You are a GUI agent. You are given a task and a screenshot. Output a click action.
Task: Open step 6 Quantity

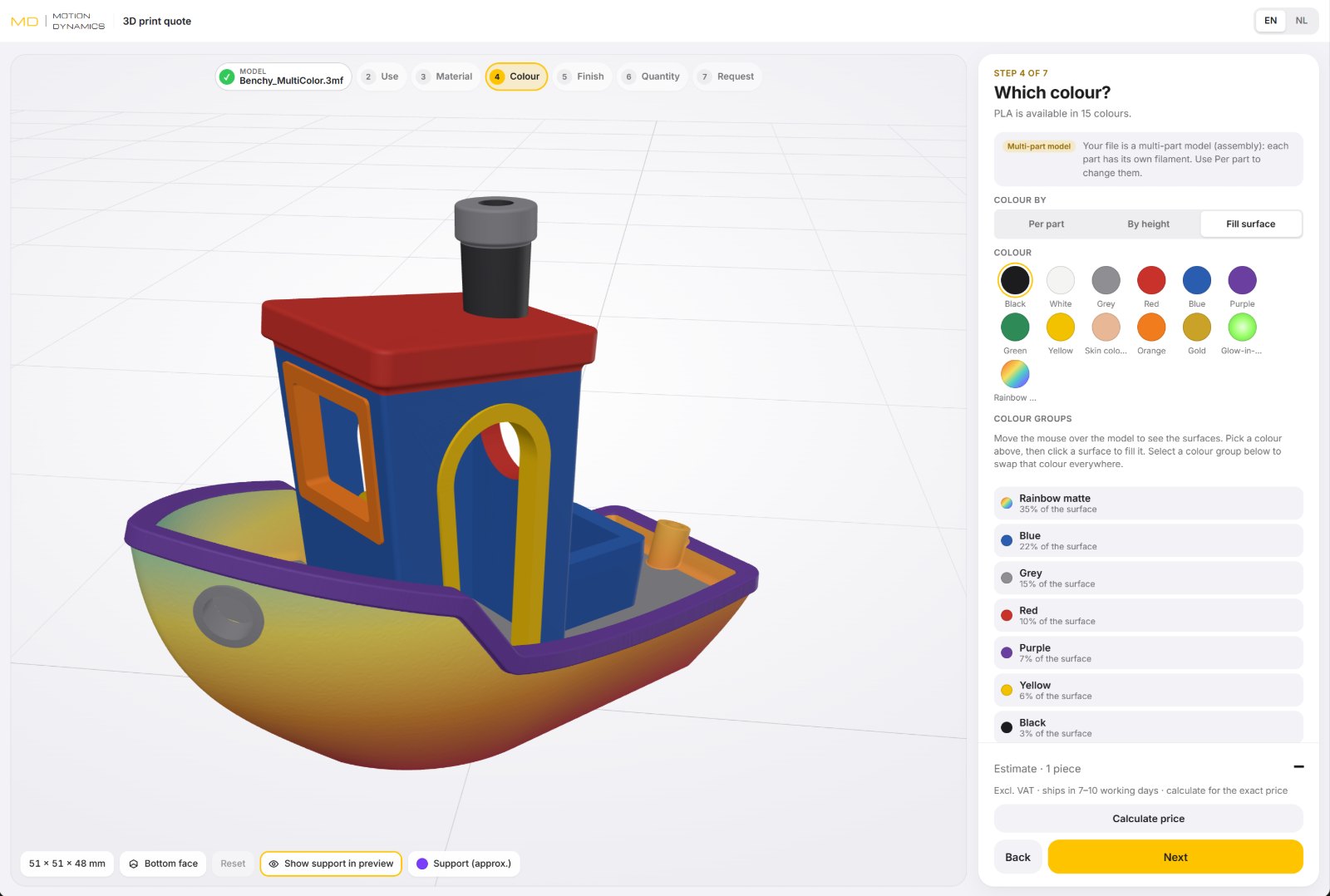point(653,76)
